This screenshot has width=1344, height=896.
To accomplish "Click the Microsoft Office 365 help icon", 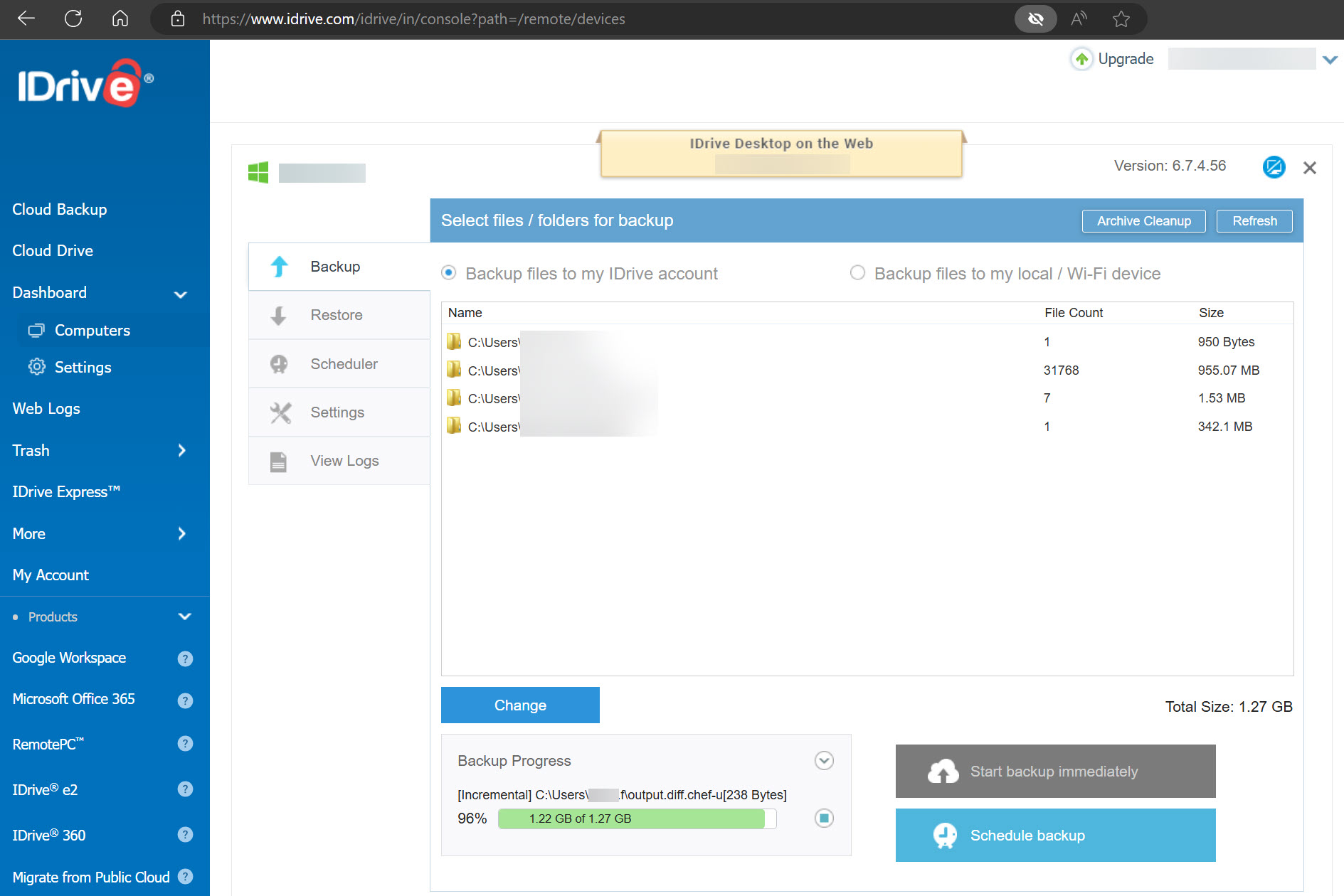I will pyautogui.click(x=185, y=700).
